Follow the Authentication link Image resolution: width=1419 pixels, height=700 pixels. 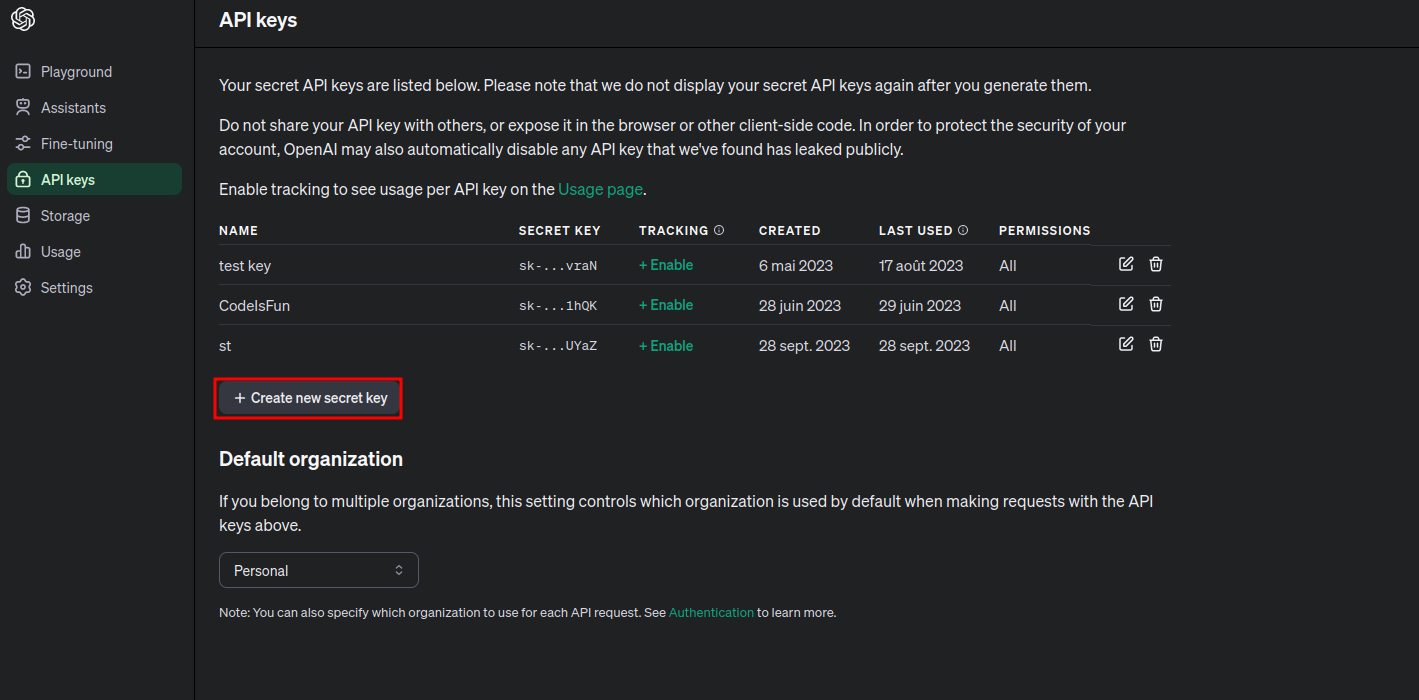pyautogui.click(x=711, y=612)
